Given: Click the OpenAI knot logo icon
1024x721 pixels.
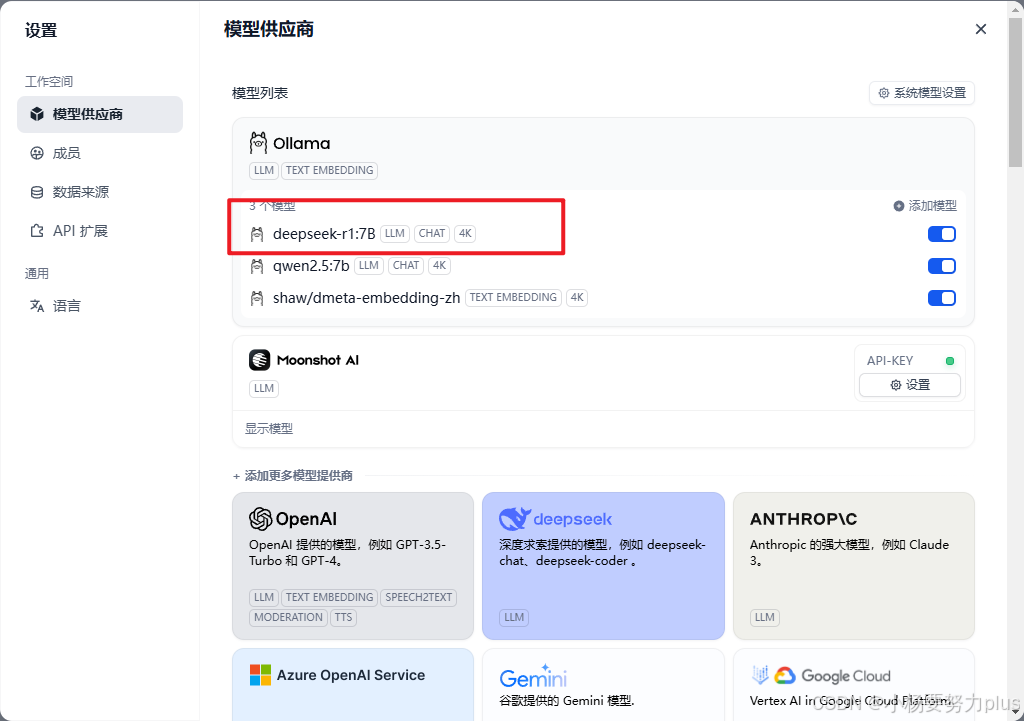Looking at the screenshot, I should pos(261,519).
